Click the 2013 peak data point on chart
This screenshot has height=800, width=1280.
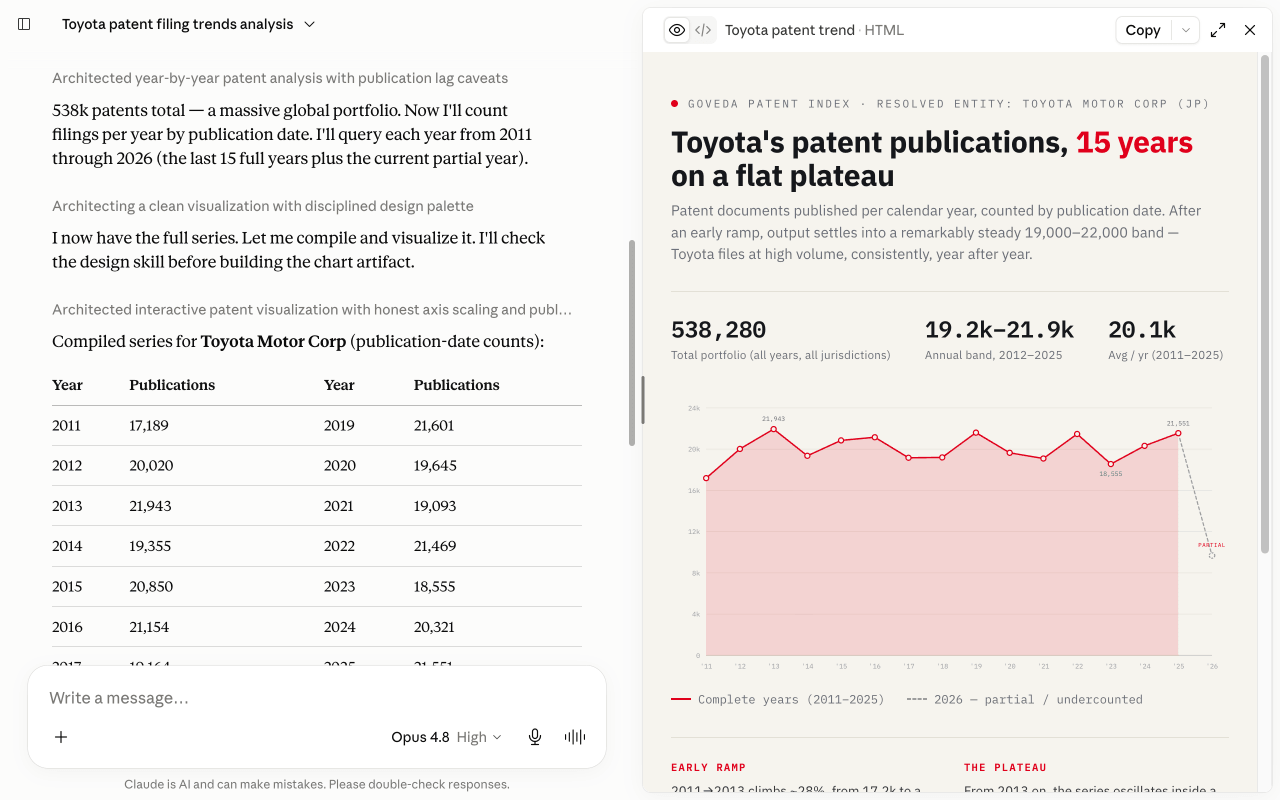(x=773, y=429)
